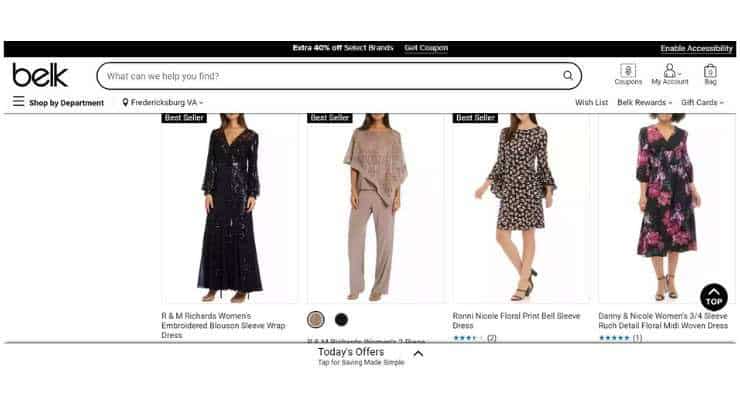
Task: Open the Coupons icon
Action: [628, 75]
